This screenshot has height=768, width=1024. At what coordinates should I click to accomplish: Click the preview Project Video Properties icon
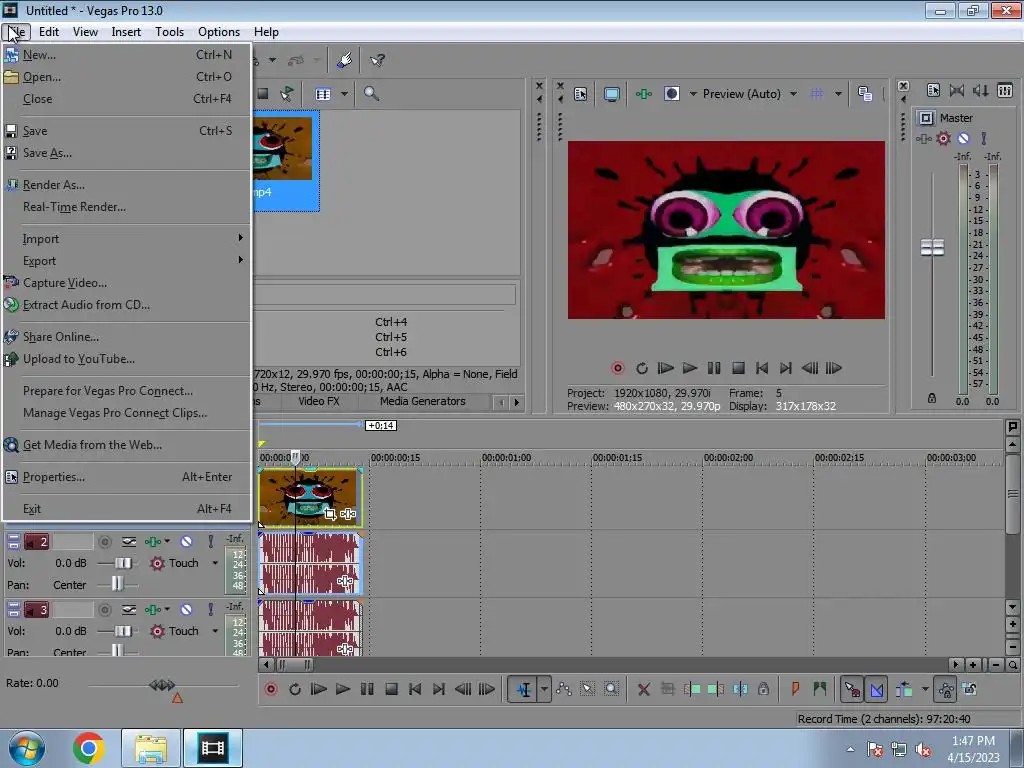click(x=581, y=94)
